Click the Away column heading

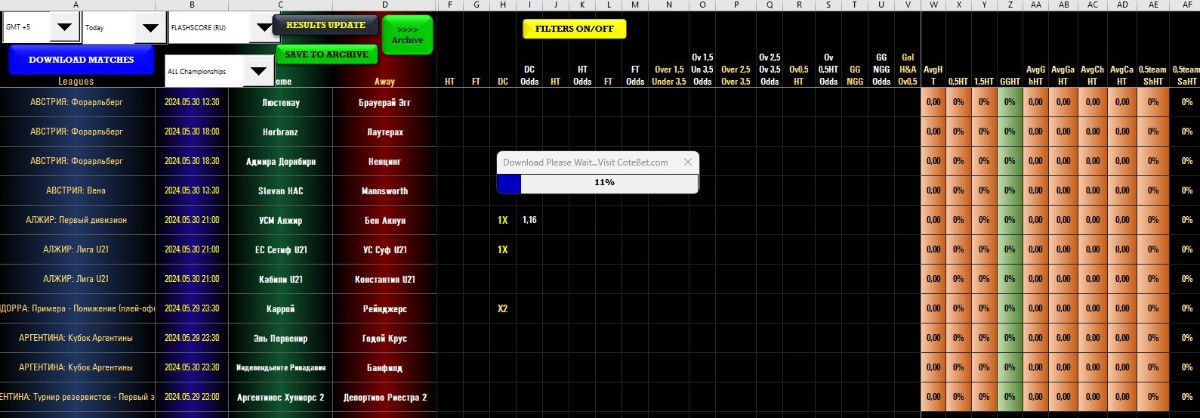(384, 81)
